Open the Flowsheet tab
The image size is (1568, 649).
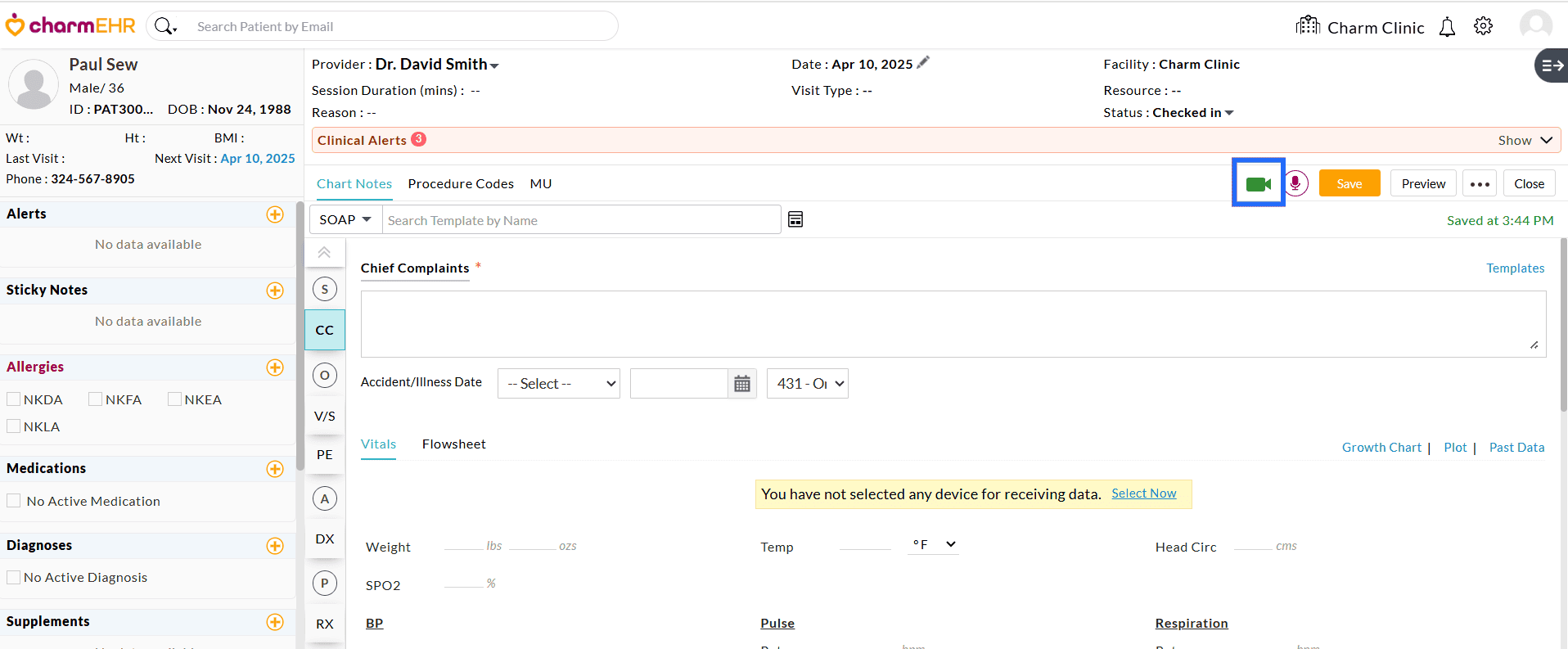click(x=453, y=444)
